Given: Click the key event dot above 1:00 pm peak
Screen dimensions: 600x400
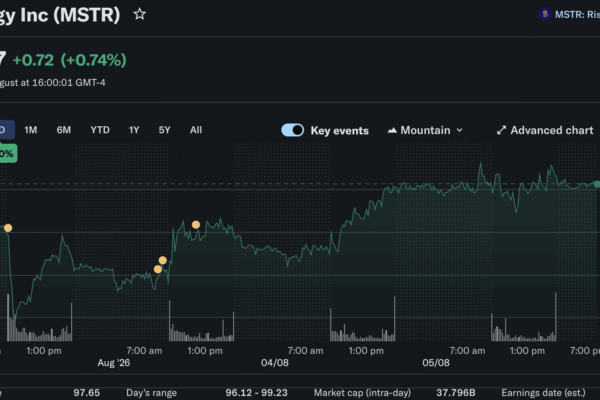Looking at the screenshot, I should [196, 225].
